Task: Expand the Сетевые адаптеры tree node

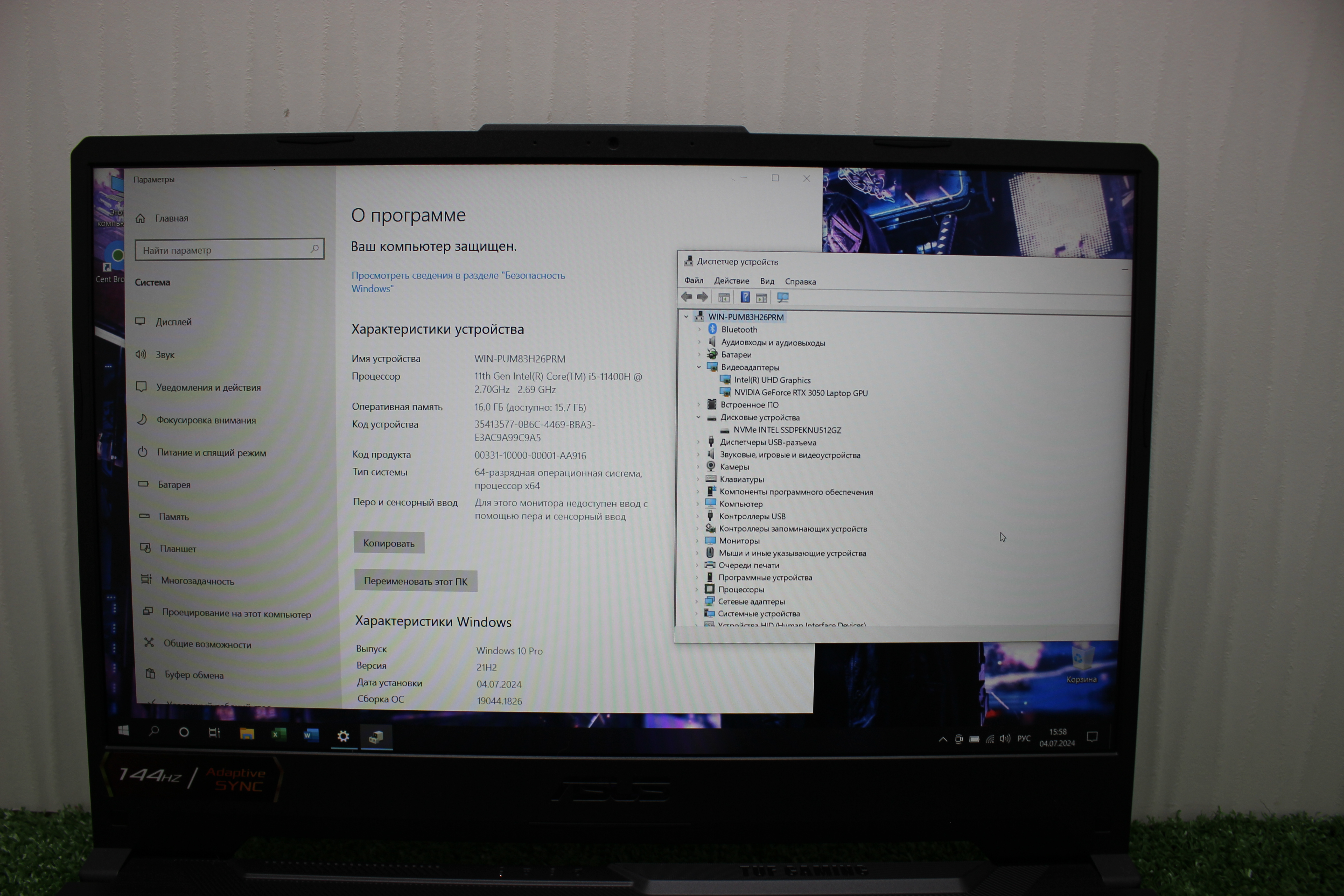Action: pyautogui.click(x=697, y=601)
